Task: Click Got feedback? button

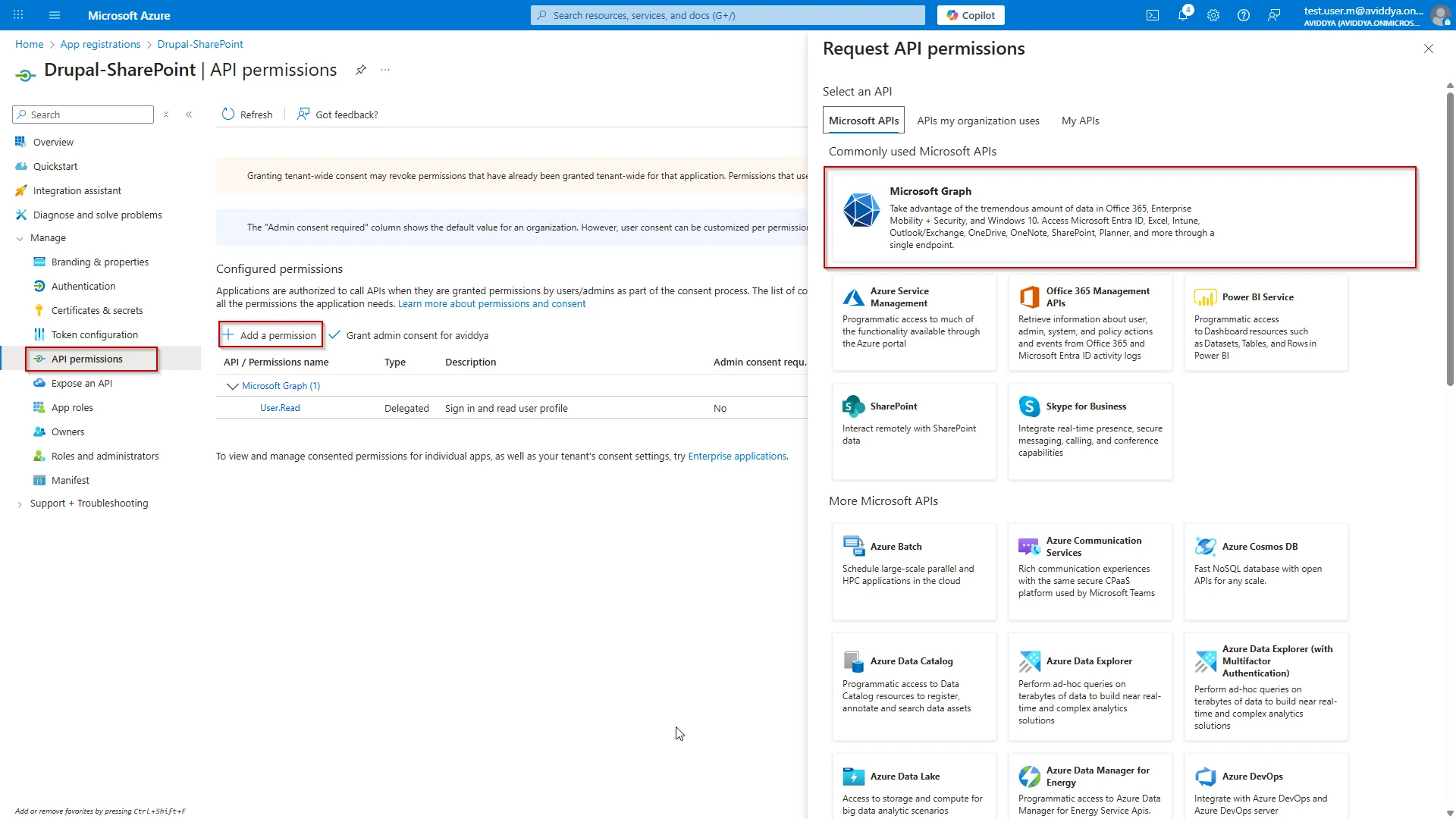Action: coord(337,115)
